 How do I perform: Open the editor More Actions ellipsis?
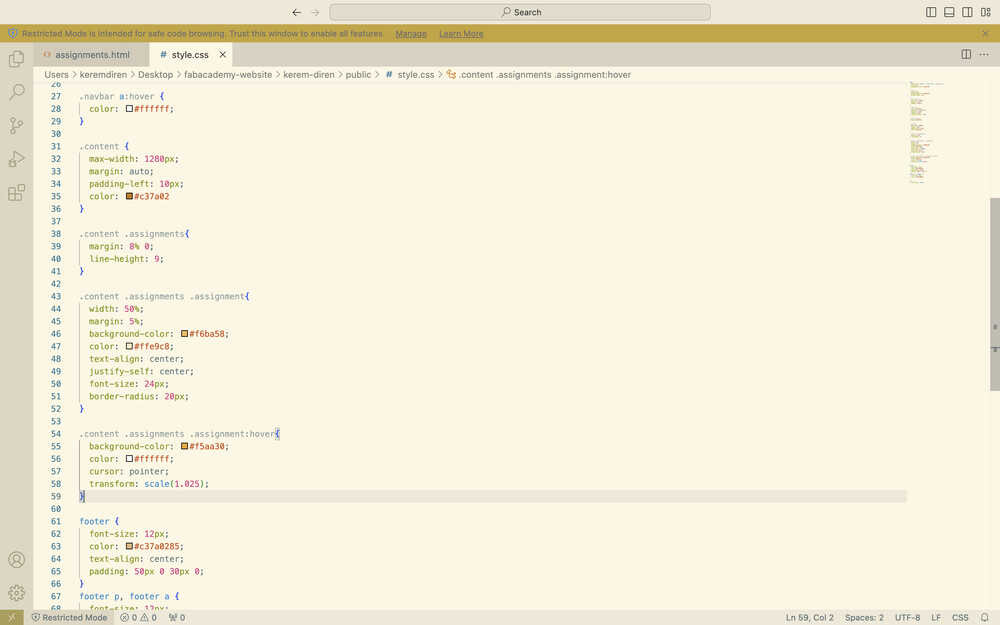click(984, 55)
